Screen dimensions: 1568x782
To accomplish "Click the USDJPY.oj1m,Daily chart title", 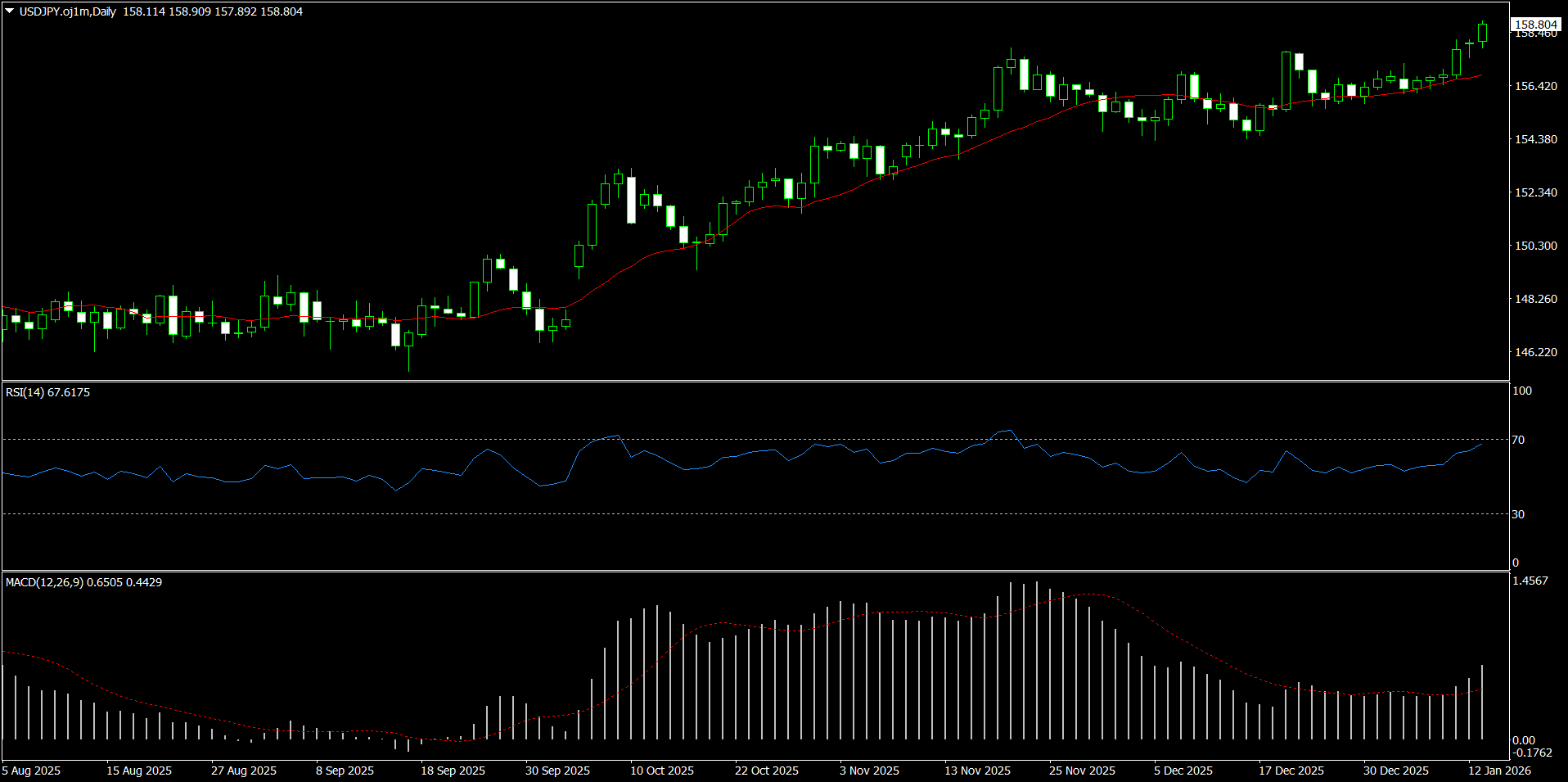I will click(x=68, y=11).
